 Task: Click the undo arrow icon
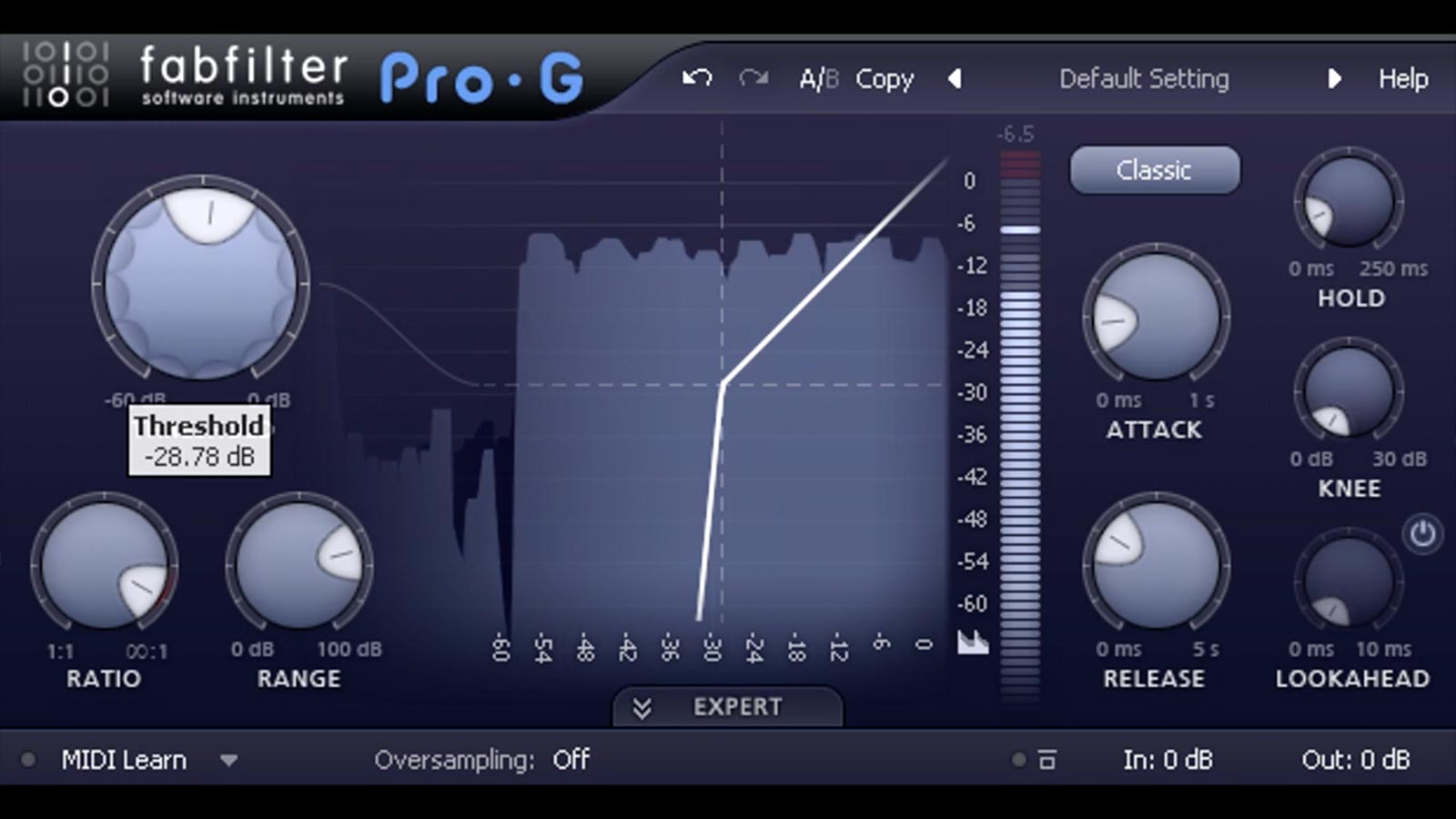tap(697, 78)
